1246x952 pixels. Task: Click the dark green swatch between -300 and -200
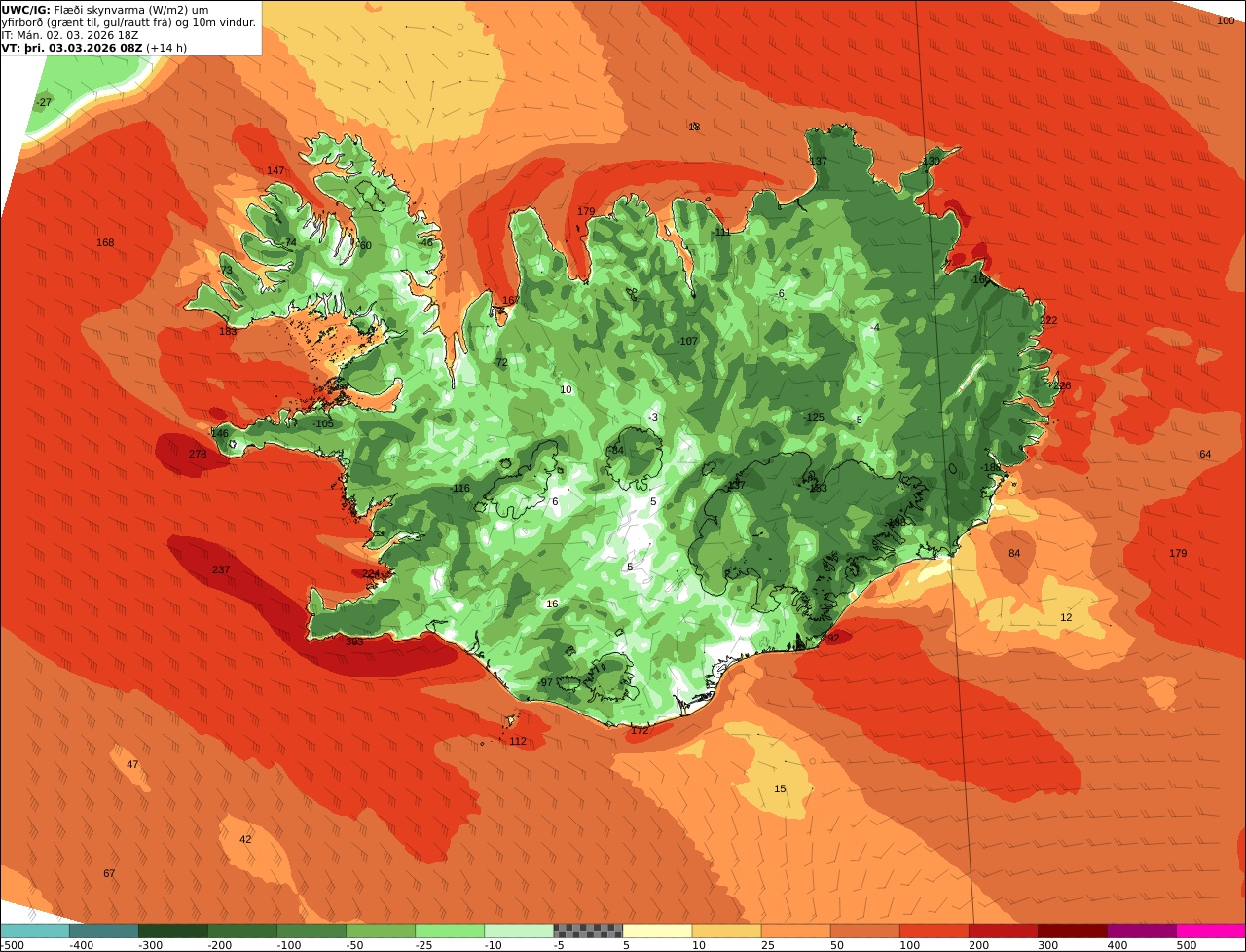(x=172, y=931)
